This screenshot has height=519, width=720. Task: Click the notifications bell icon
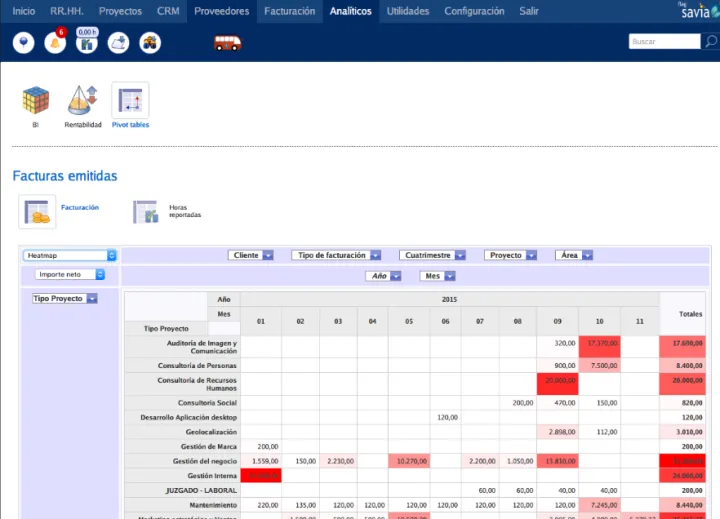(55, 43)
